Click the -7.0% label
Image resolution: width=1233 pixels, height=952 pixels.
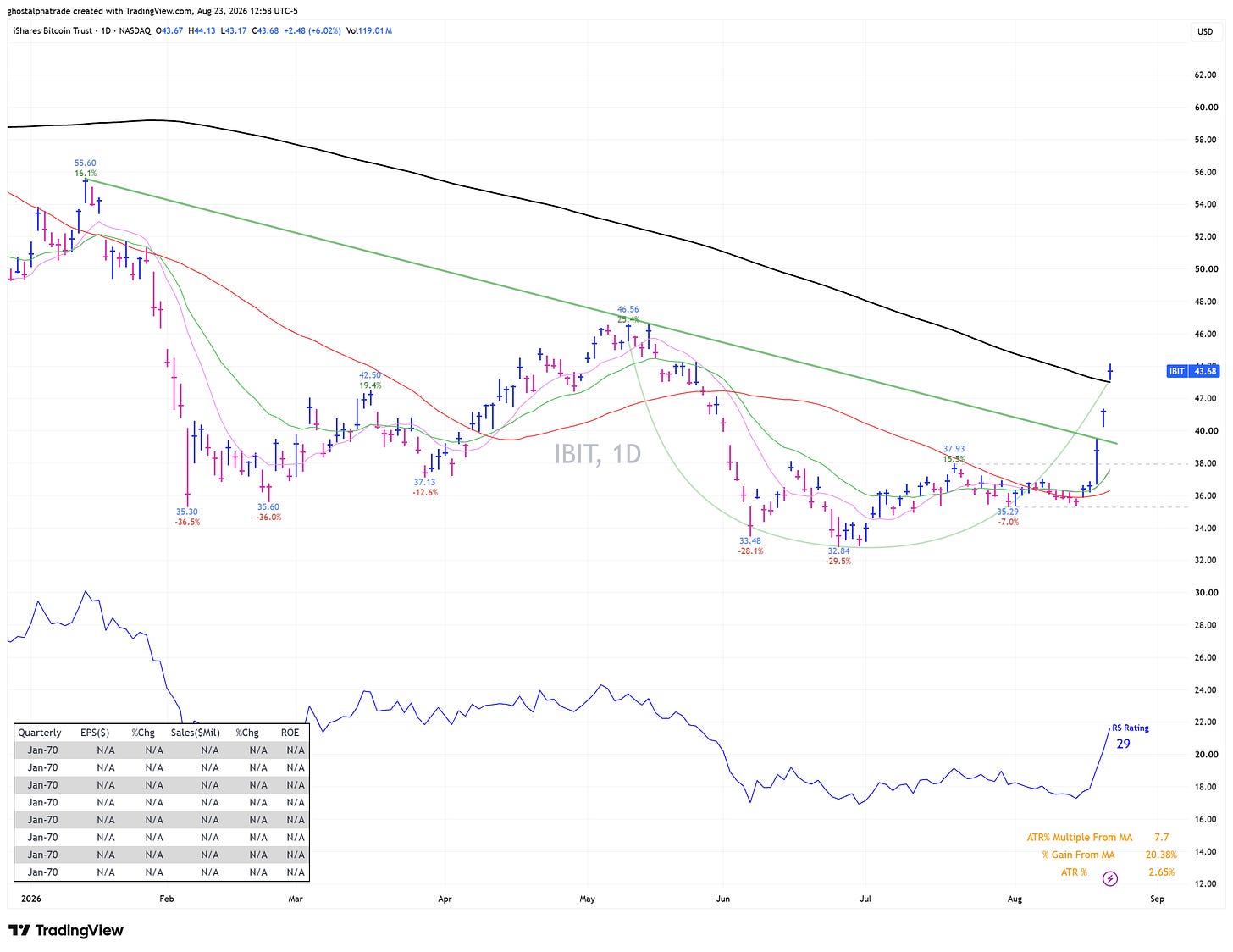click(x=1009, y=523)
